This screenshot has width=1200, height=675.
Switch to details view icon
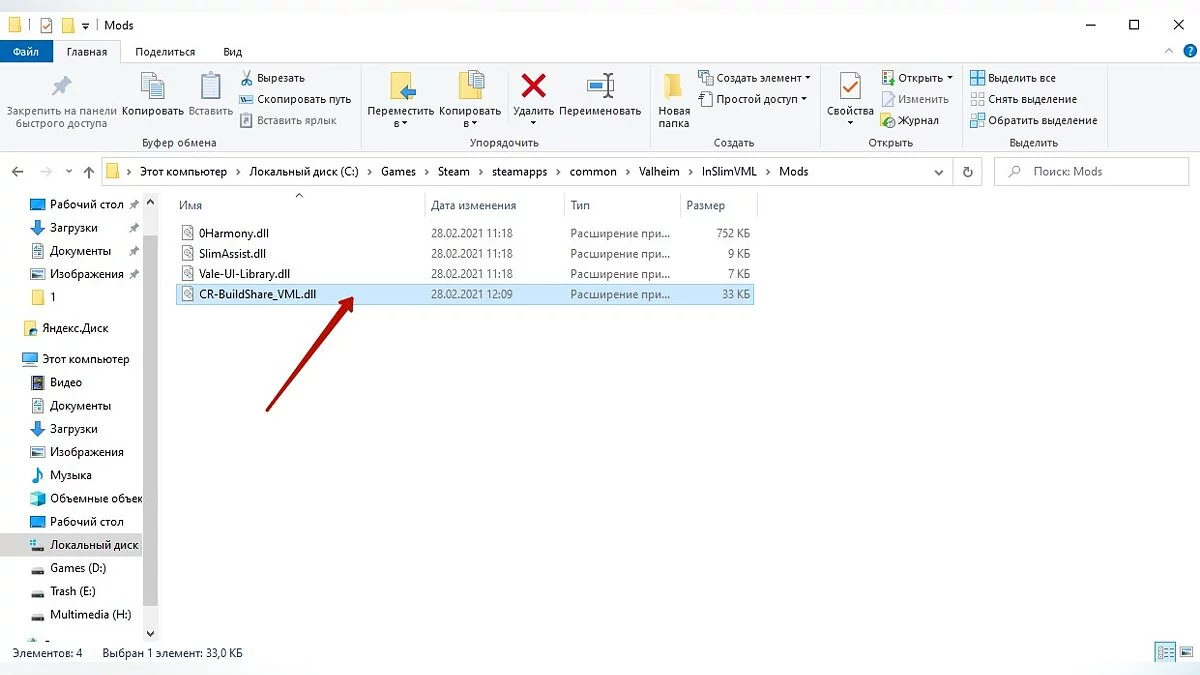tap(1166, 653)
